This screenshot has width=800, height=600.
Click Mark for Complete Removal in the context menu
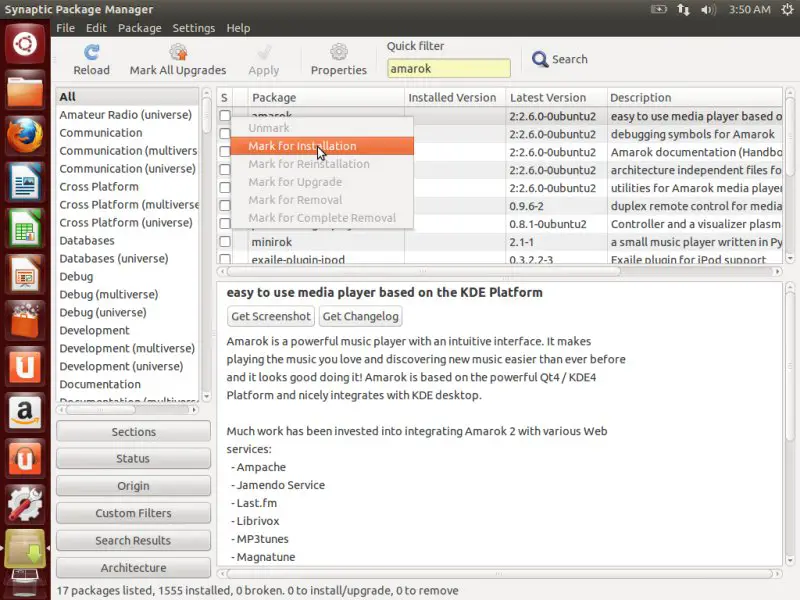[x=322, y=218]
